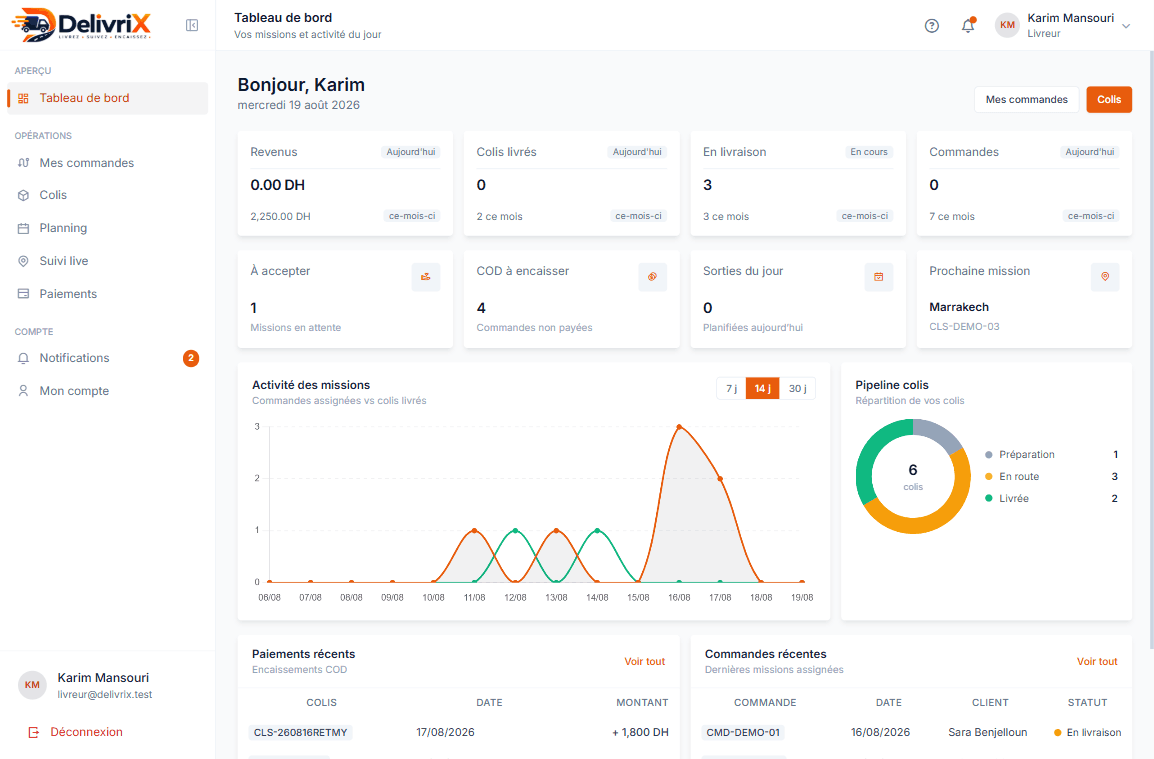Click the Paiements card icon
Screen dimensions: 1154x759
point(24,294)
